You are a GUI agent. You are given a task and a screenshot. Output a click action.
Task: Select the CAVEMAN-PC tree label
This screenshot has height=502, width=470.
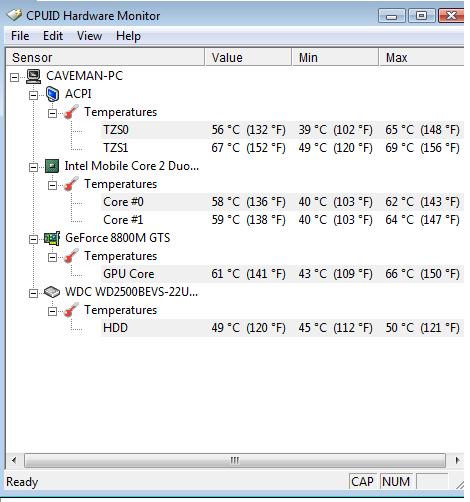pos(84,76)
